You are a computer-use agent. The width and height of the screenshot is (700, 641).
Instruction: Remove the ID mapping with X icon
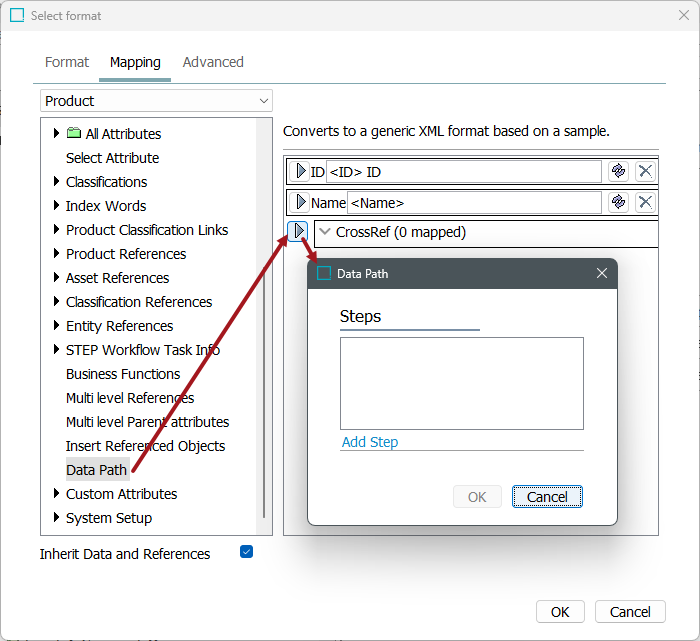coord(645,171)
